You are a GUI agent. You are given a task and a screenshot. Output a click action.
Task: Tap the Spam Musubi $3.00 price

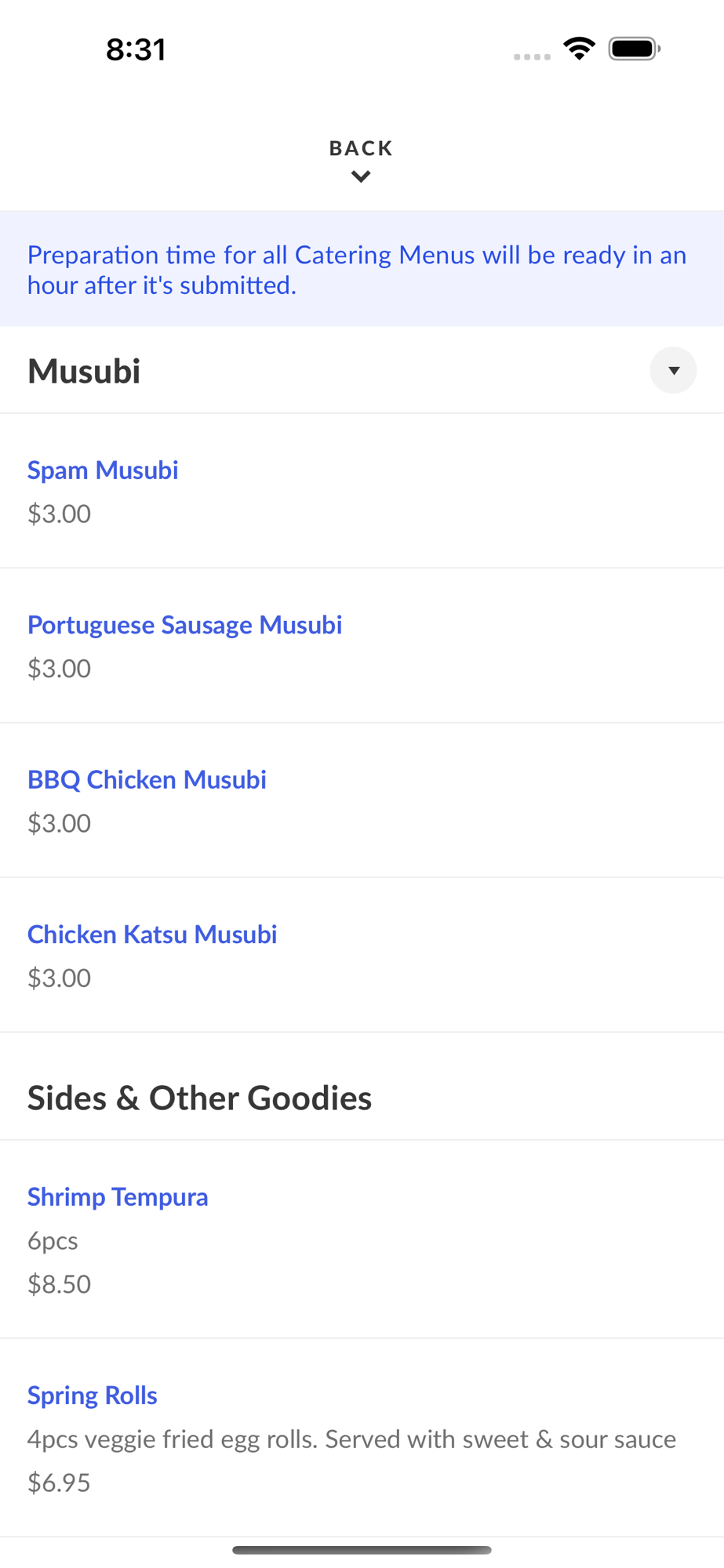point(59,514)
